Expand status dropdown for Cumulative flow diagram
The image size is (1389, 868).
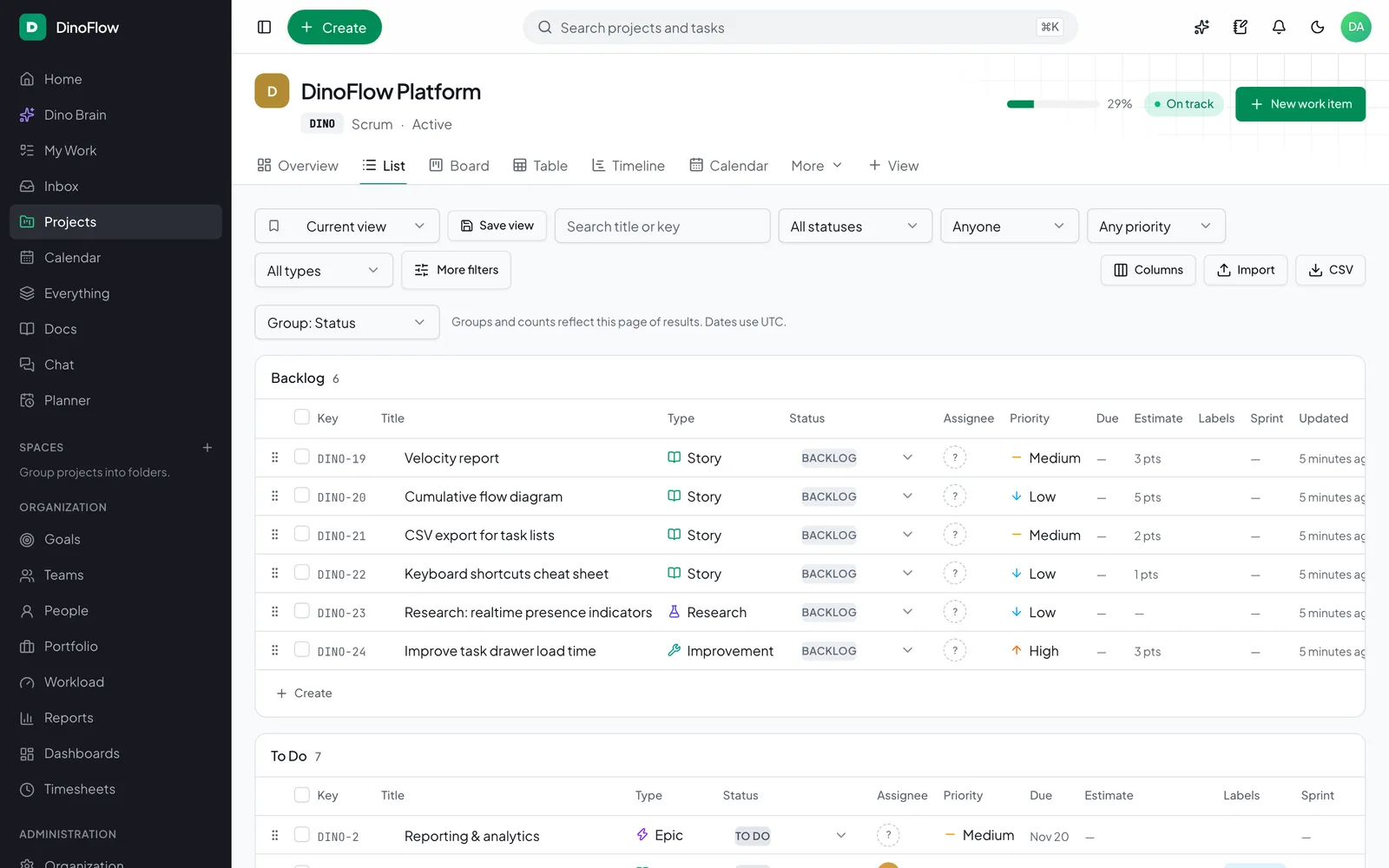coord(907,496)
